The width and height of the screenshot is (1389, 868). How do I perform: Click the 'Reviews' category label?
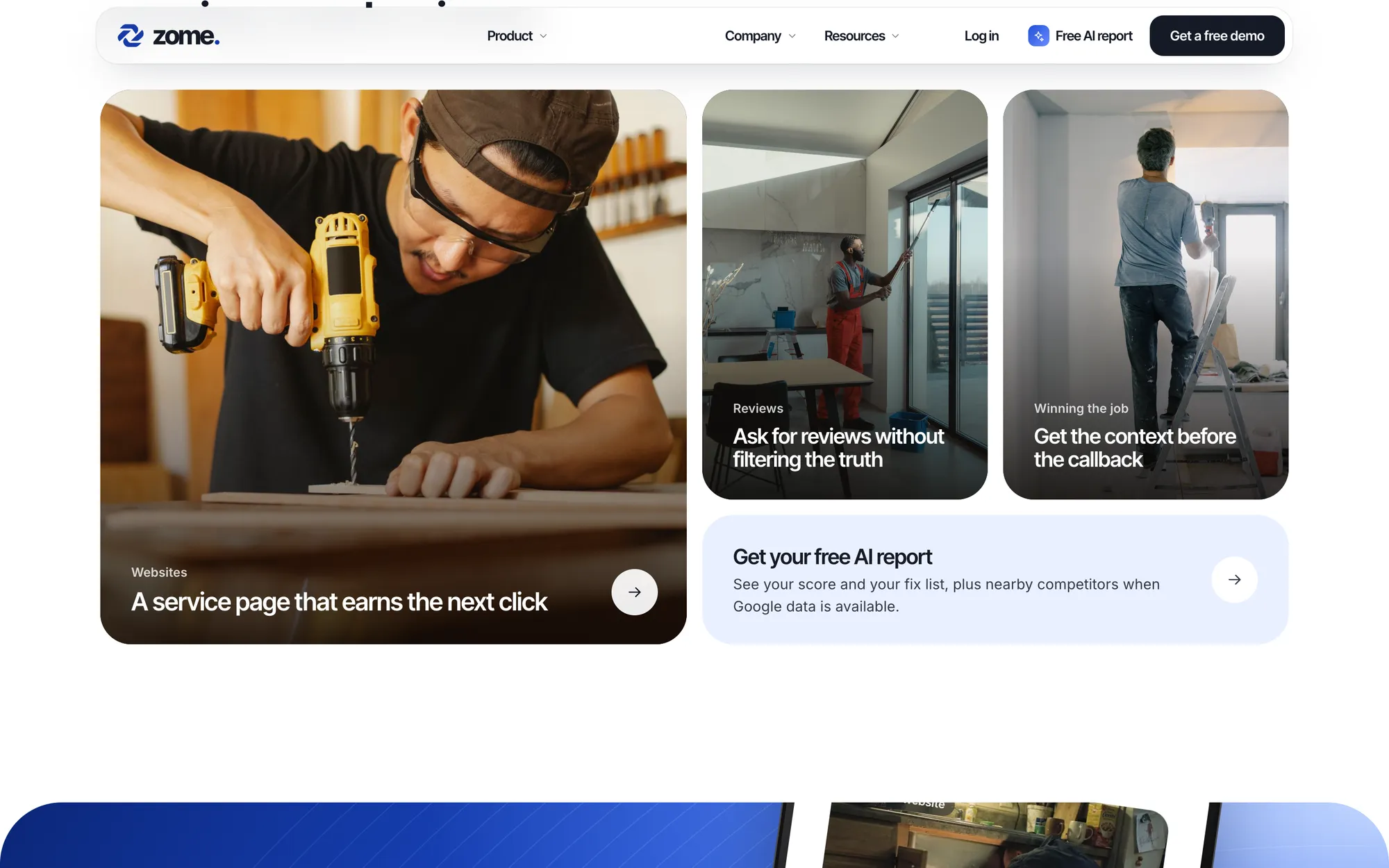pos(758,408)
